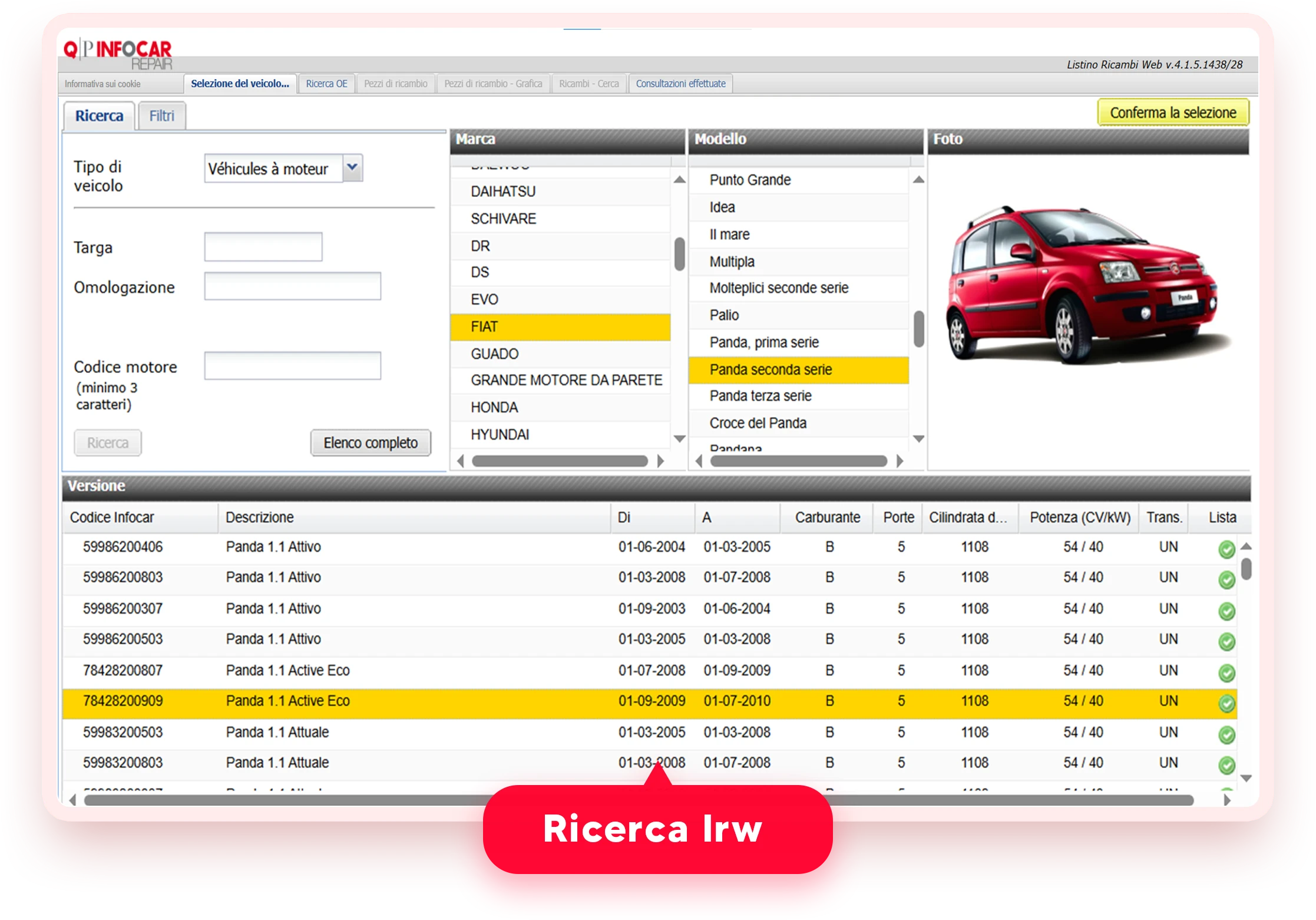1316x920 pixels.
Task: Click Marca horizontal scrollbar
Action: point(560,461)
